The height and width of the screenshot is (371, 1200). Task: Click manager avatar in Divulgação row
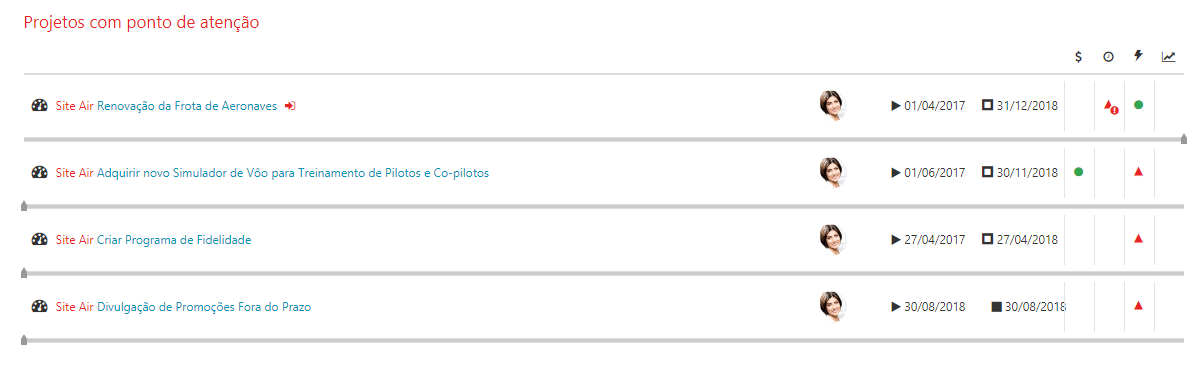click(x=832, y=306)
